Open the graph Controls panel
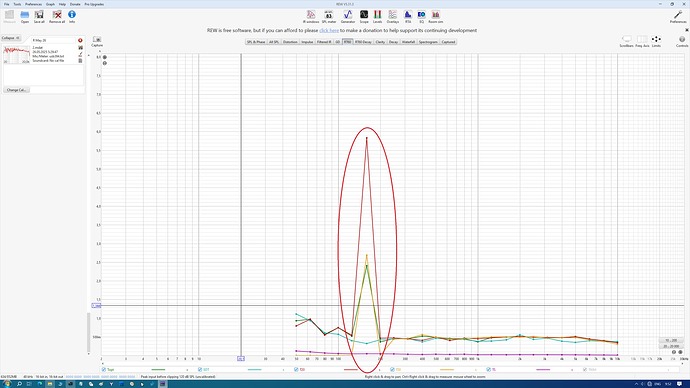The width and height of the screenshot is (690, 388). point(682,41)
